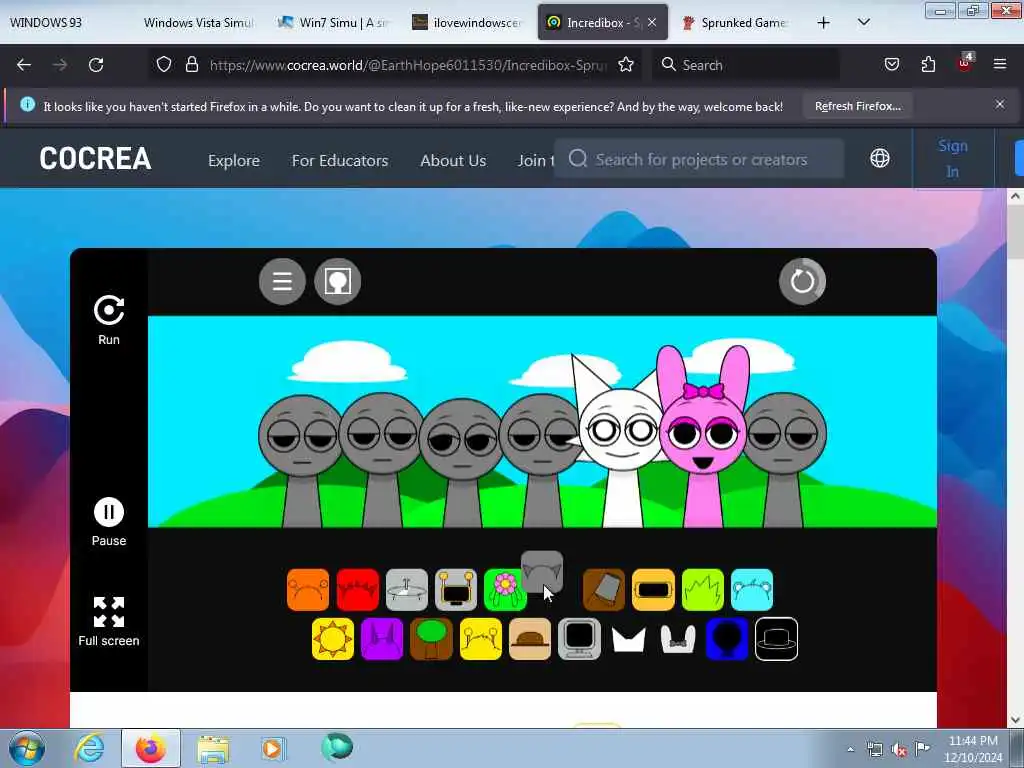Image resolution: width=1024 pixels, height=768 pixels.
Task: Launch Windows Media Player from taskbar
Action: 272,748
